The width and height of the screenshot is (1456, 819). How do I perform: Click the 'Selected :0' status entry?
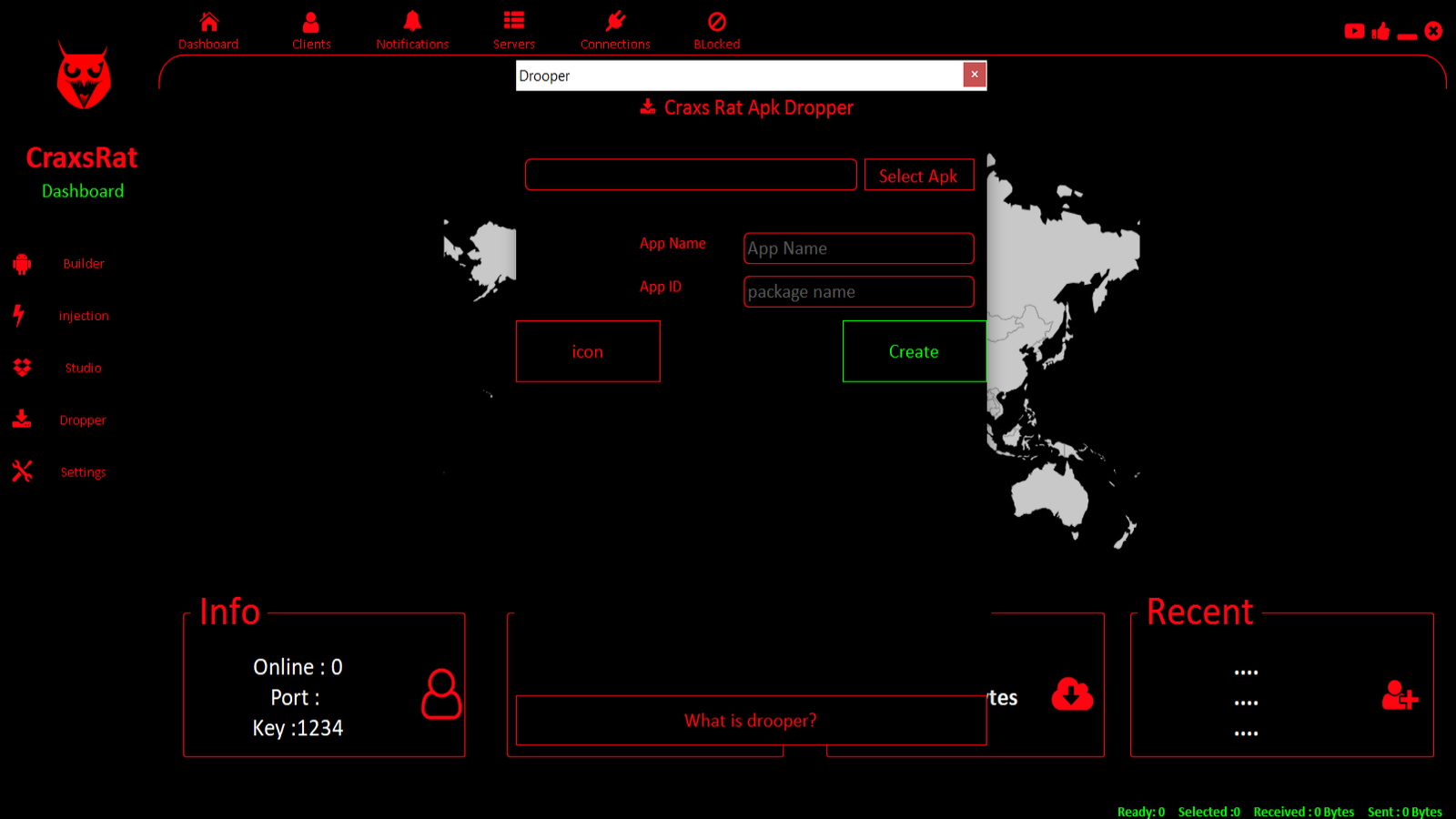point(1209,812)
